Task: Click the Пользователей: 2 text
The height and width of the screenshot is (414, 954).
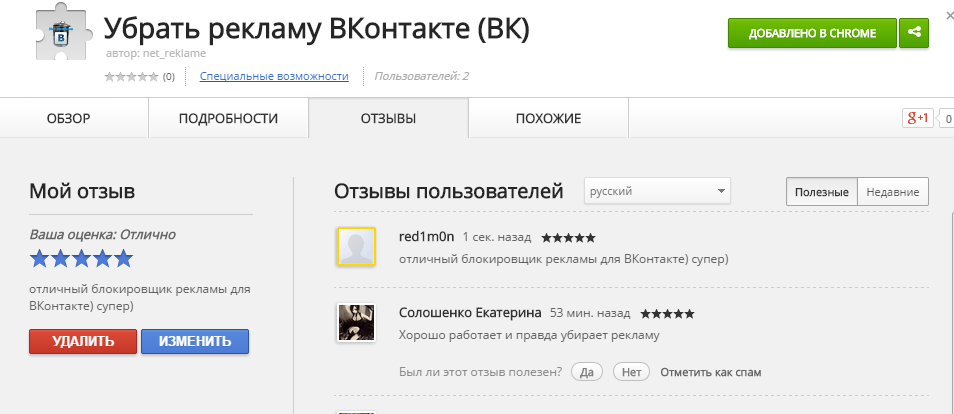Action: (422, 77)
